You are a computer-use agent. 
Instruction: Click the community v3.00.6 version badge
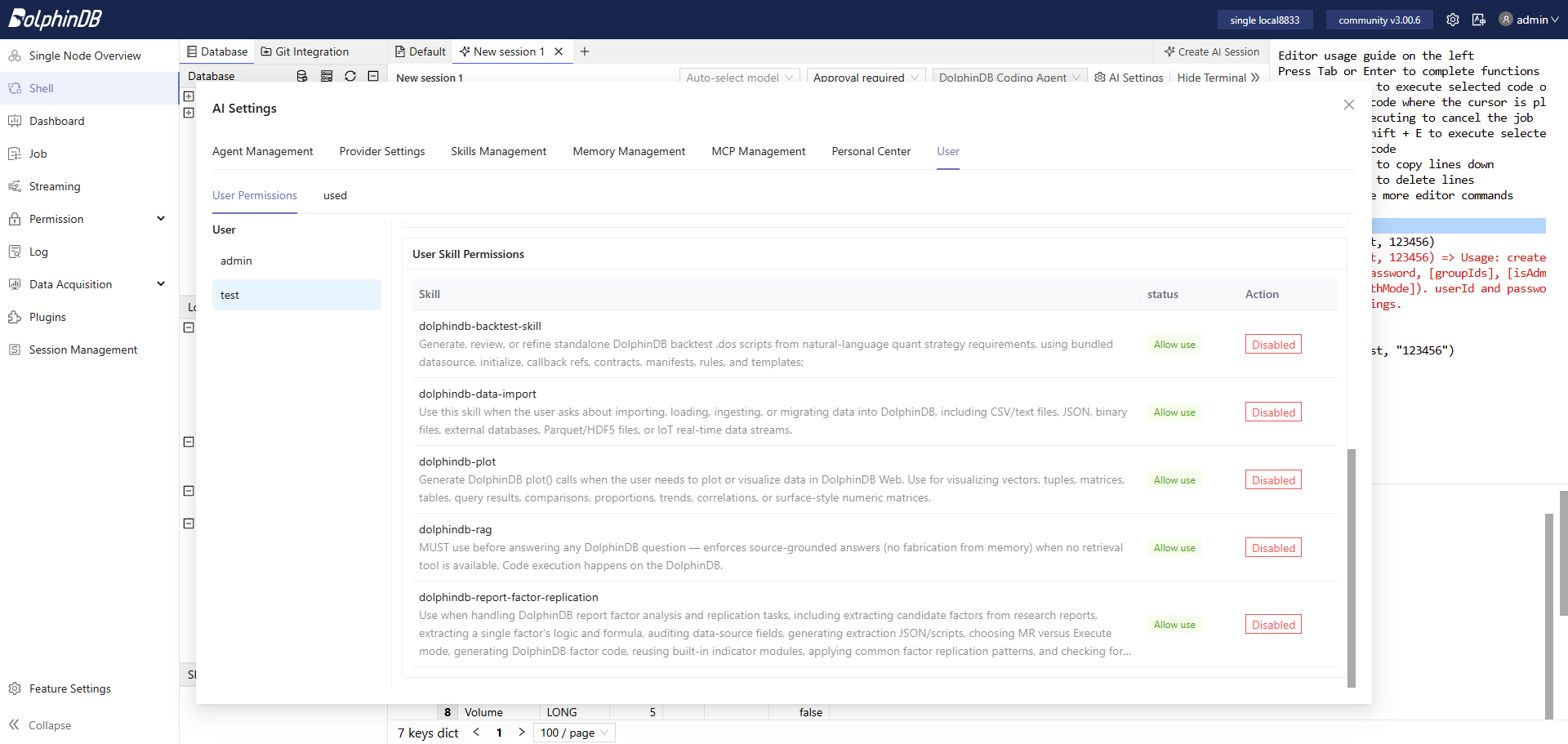click(x=1379, y=20)
